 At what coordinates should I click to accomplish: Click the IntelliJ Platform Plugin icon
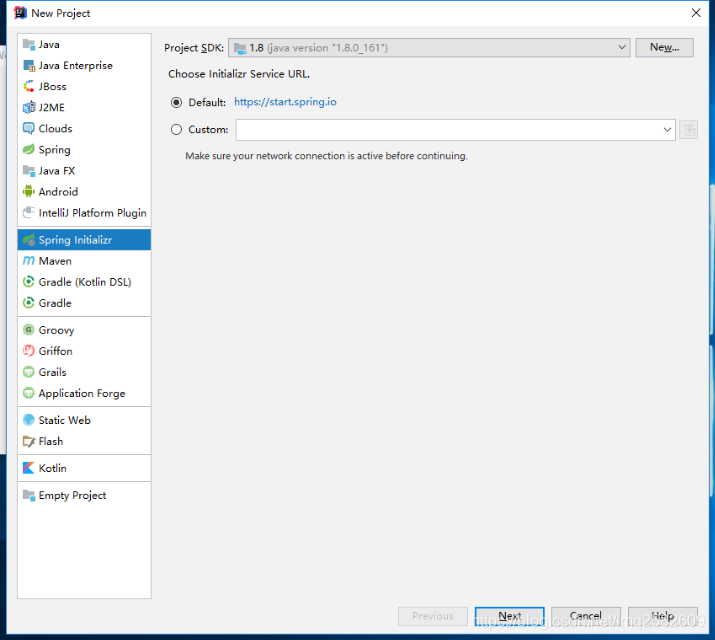[29, 213]
